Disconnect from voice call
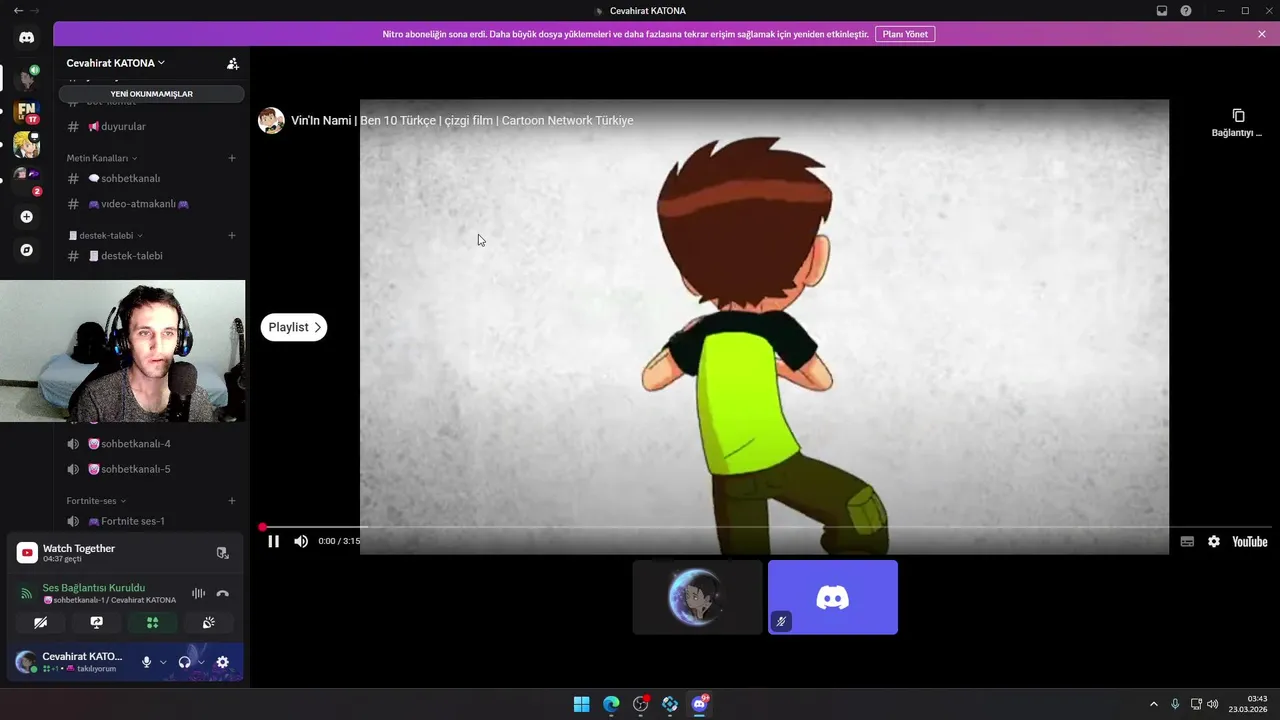The width and height of the screenshot is (1280, 720). pos(222,593)
